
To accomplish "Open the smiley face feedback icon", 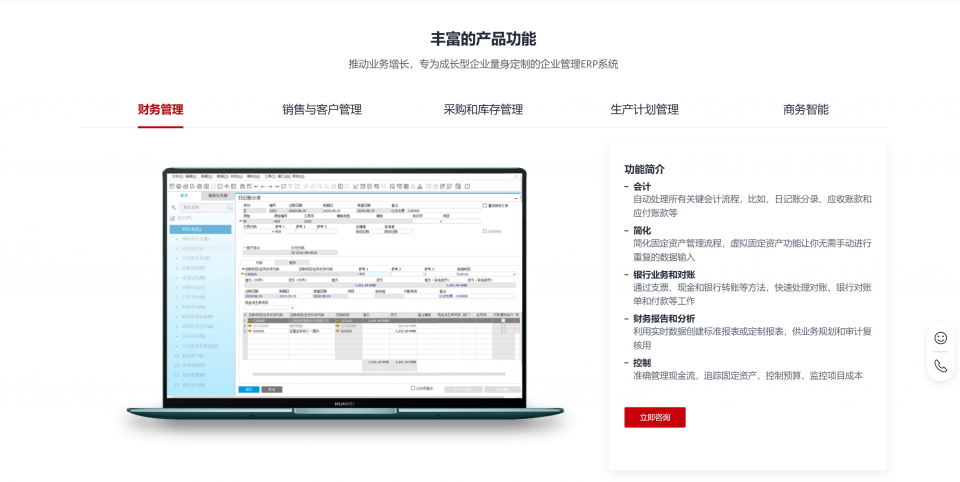I will click(940, 338).
